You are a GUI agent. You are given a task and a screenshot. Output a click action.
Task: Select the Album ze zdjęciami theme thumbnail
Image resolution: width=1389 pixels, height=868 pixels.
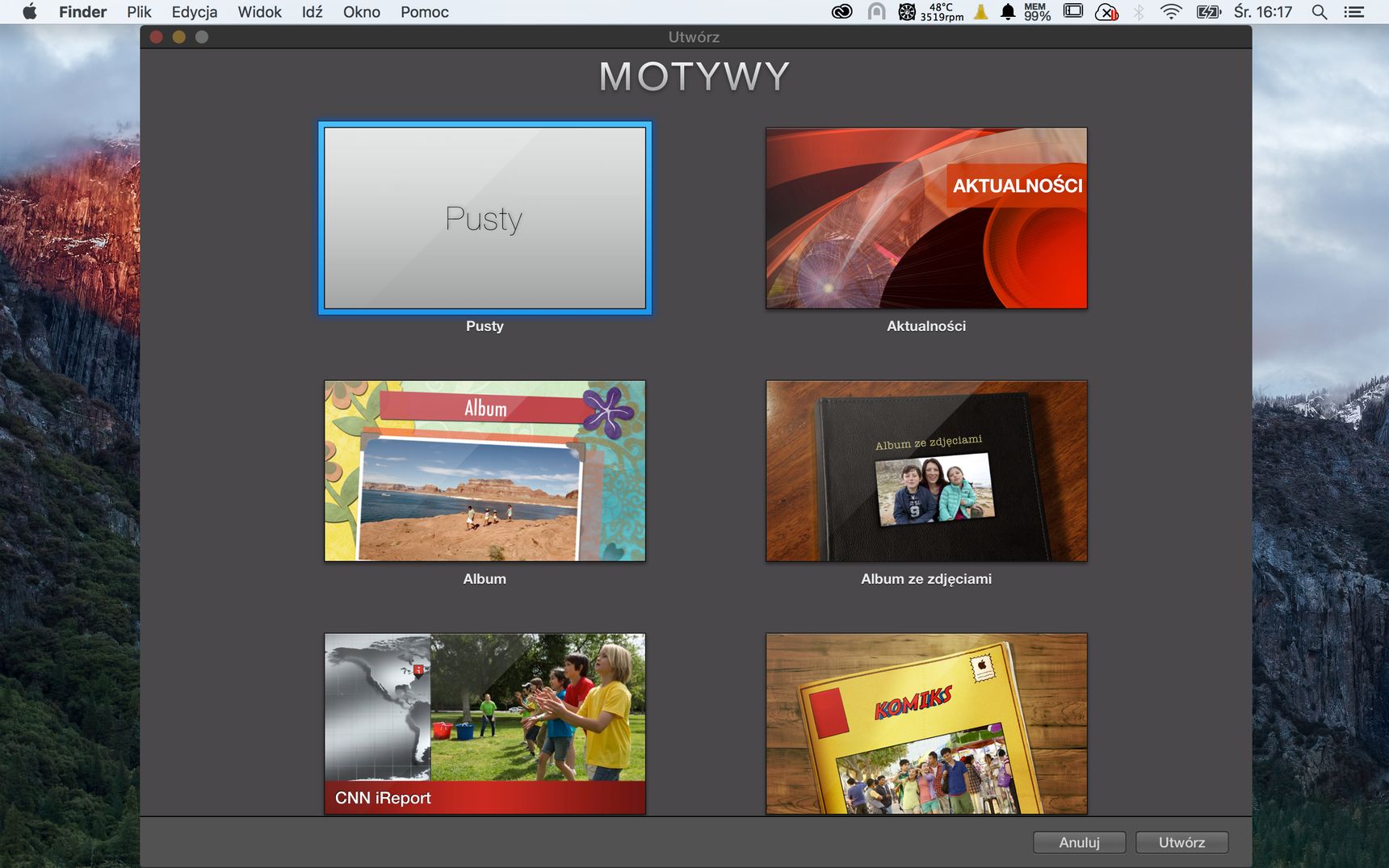click(926, 471)
